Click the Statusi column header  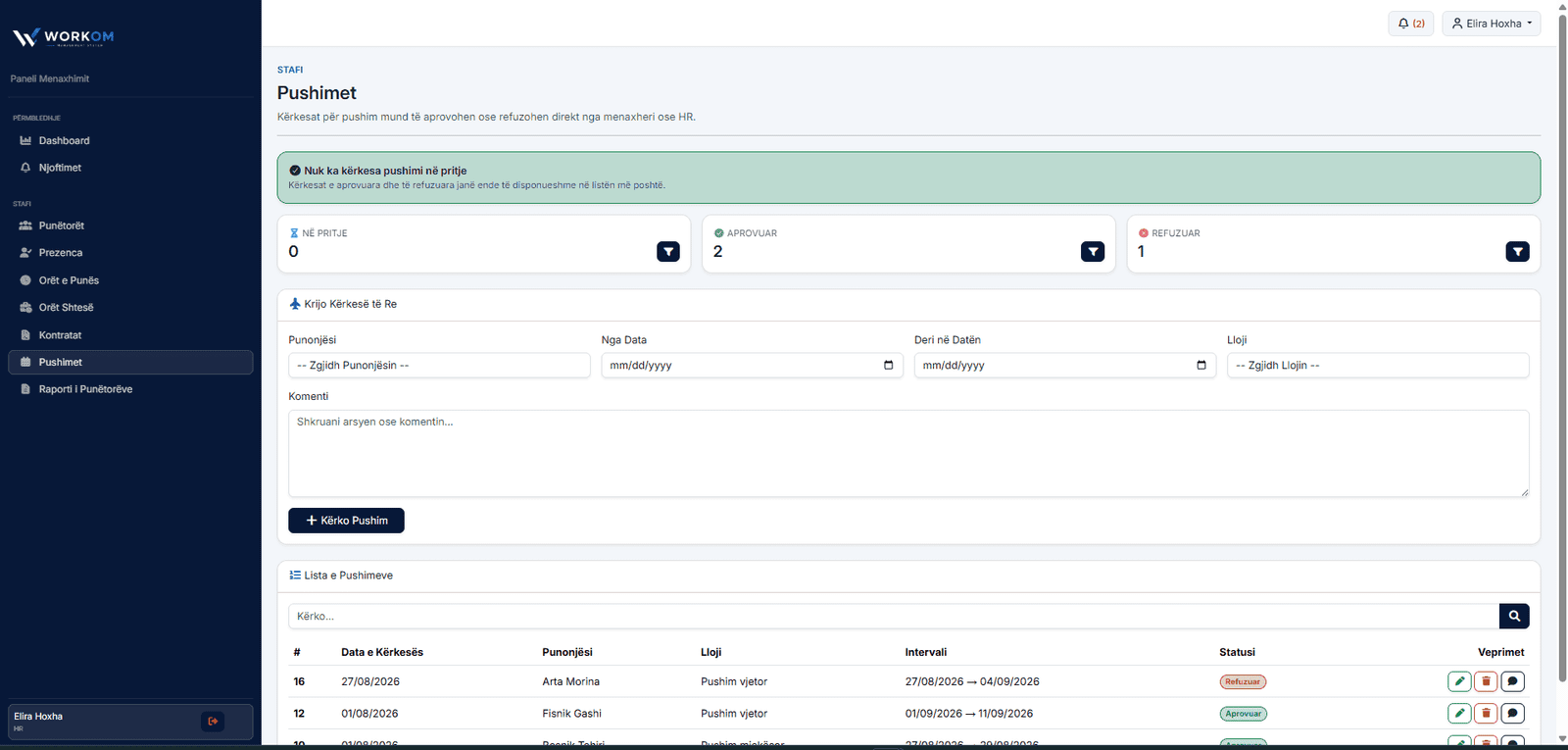[1237, 652]
